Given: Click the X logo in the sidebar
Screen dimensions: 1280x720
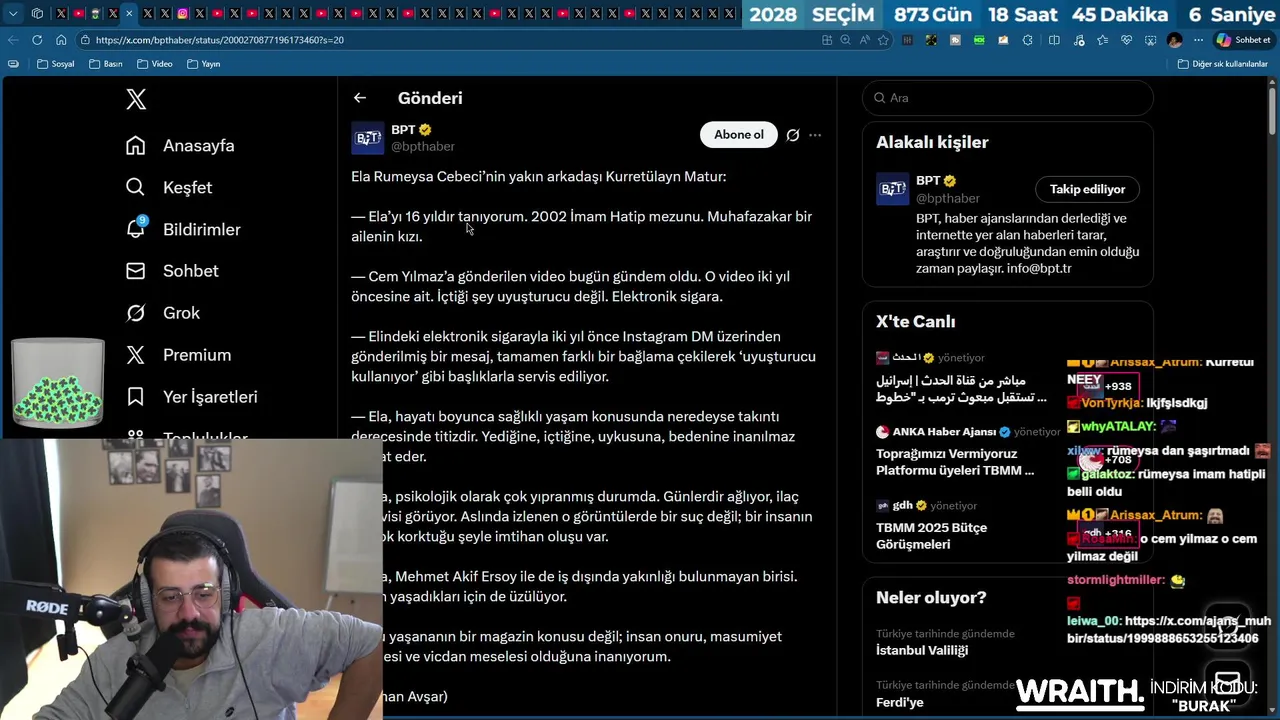Looking at the screenshot, I should [136, 99].
